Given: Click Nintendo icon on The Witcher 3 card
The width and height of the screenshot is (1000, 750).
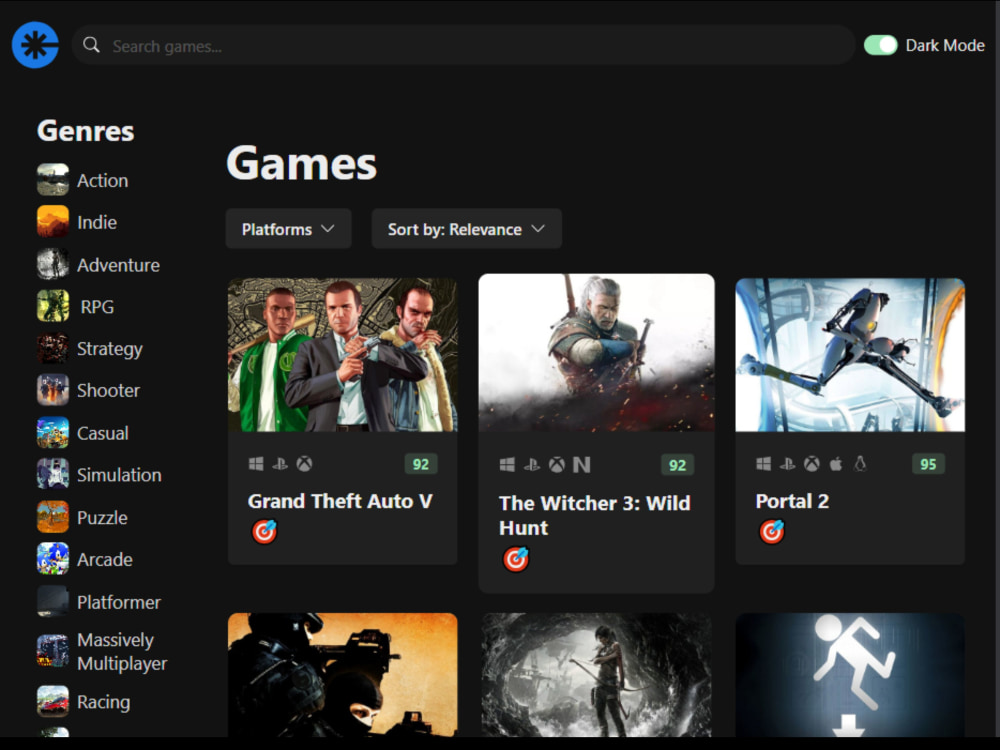Looking at the screenshot, I should [x=581, y=465].
